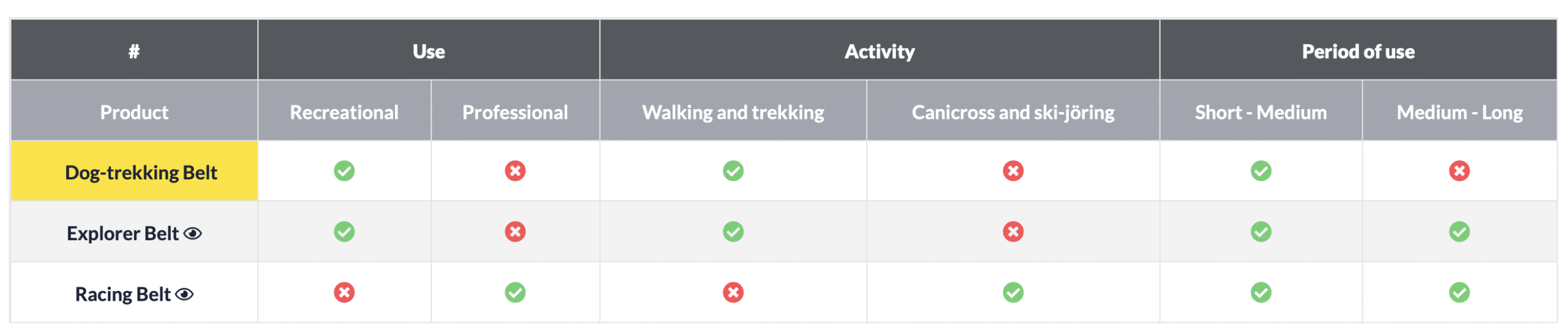
Task: Click the Activity column group header
Action: 880,51
